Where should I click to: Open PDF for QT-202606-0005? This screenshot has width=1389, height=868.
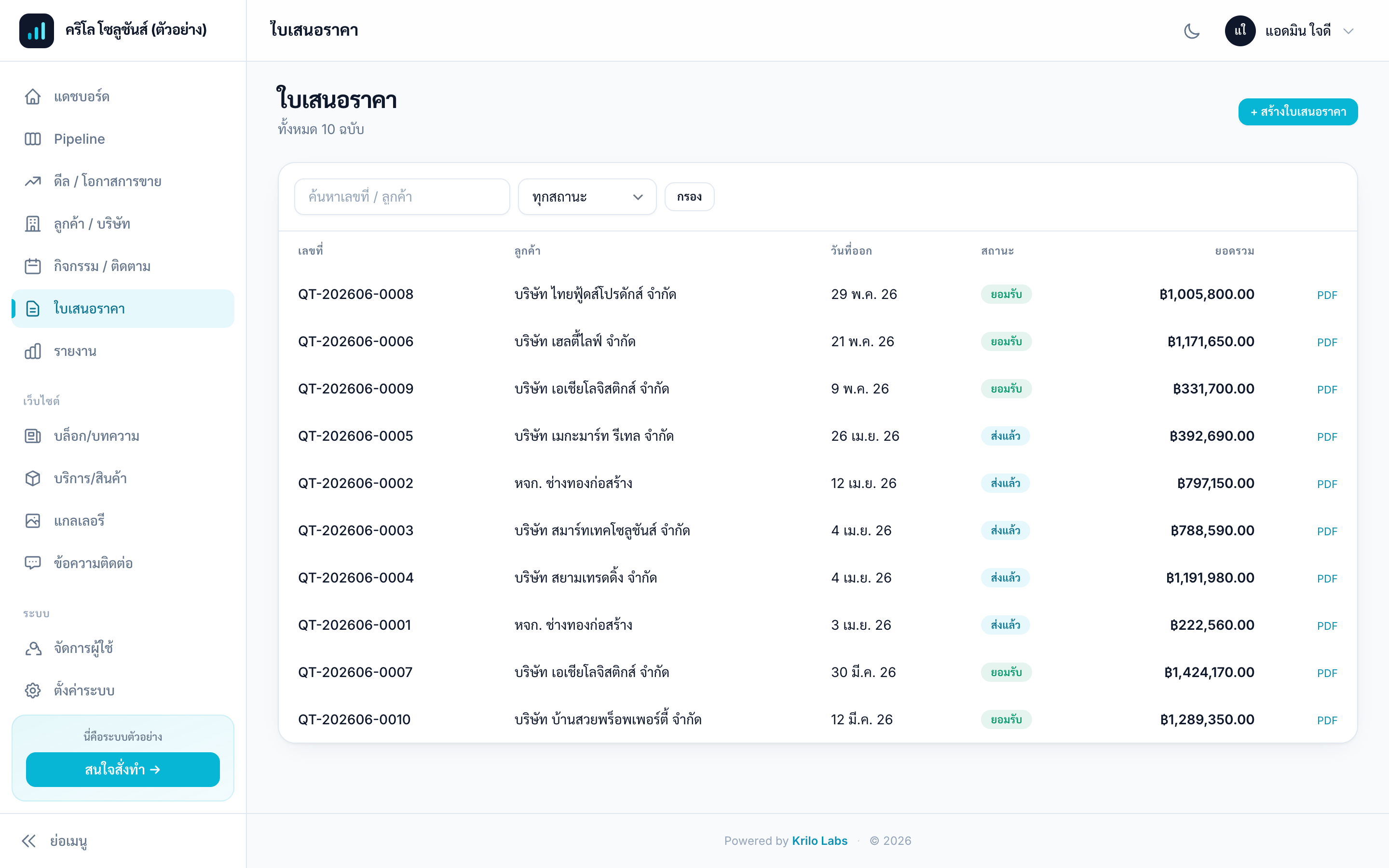1326,437
